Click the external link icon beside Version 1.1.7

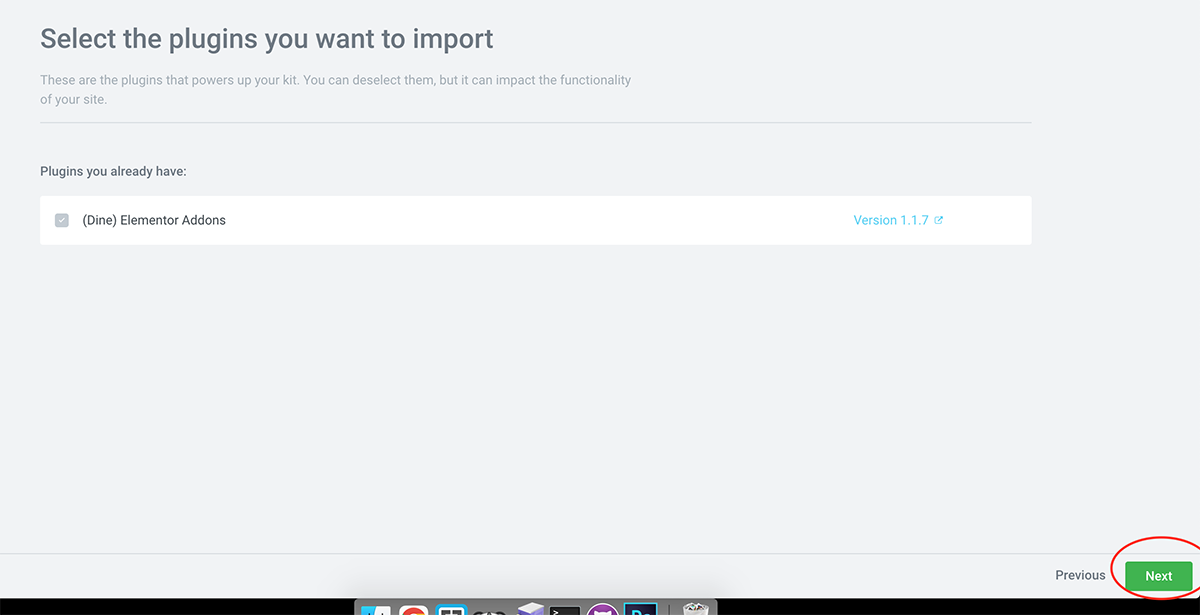pyautogui.click(x=938, y=220)
